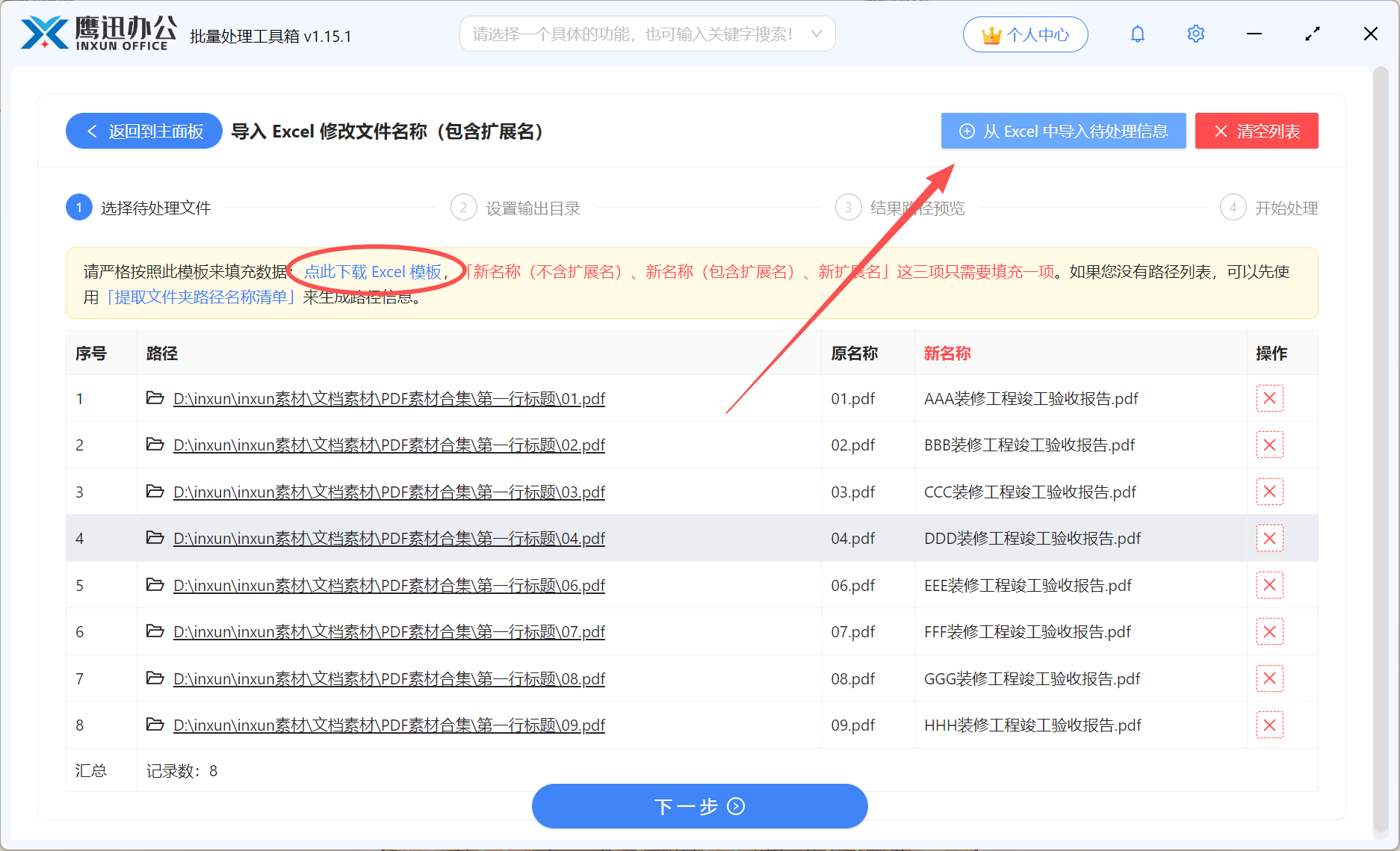Go to step 1 选择待处理文件
The image size is (1400, 851).
pyautogui.click(x=139, y=208)
